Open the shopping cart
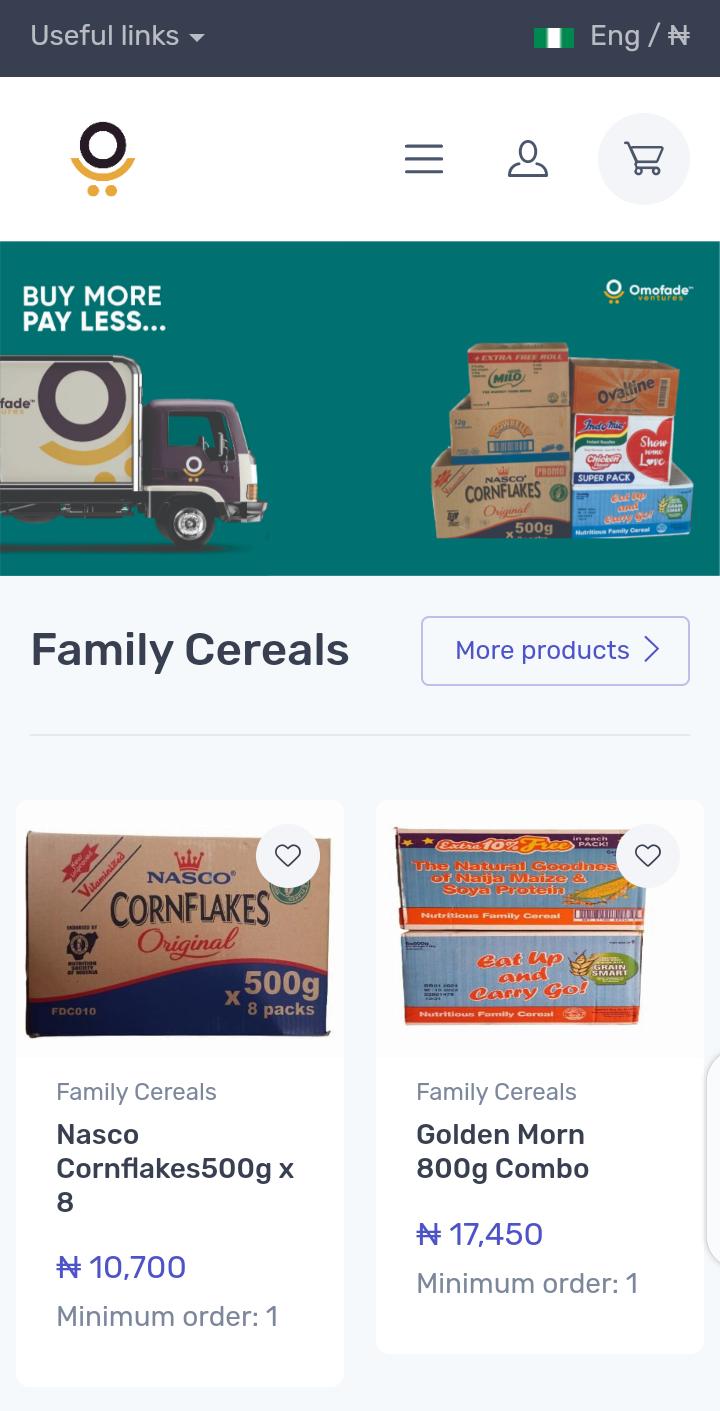 click(x=644, y=159)
